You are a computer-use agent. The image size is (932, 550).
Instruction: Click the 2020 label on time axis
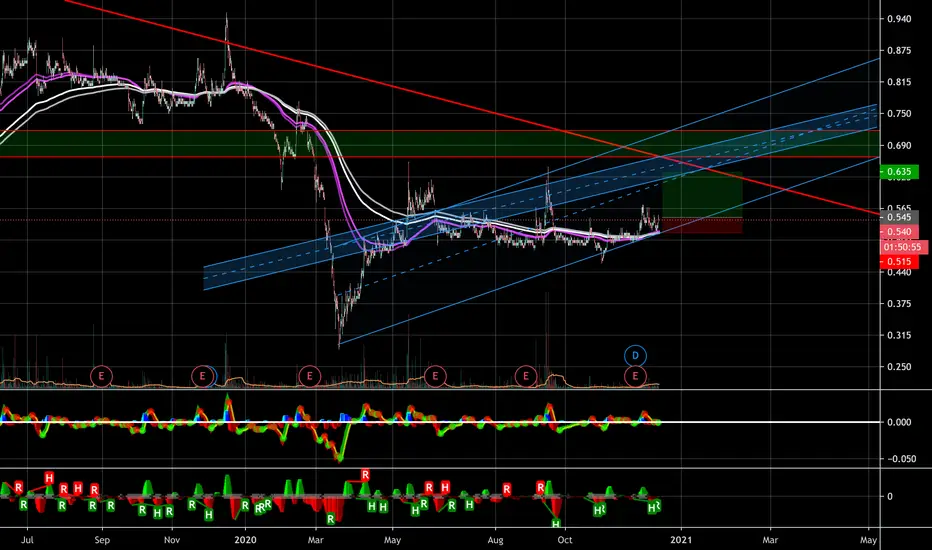(245, 540)
